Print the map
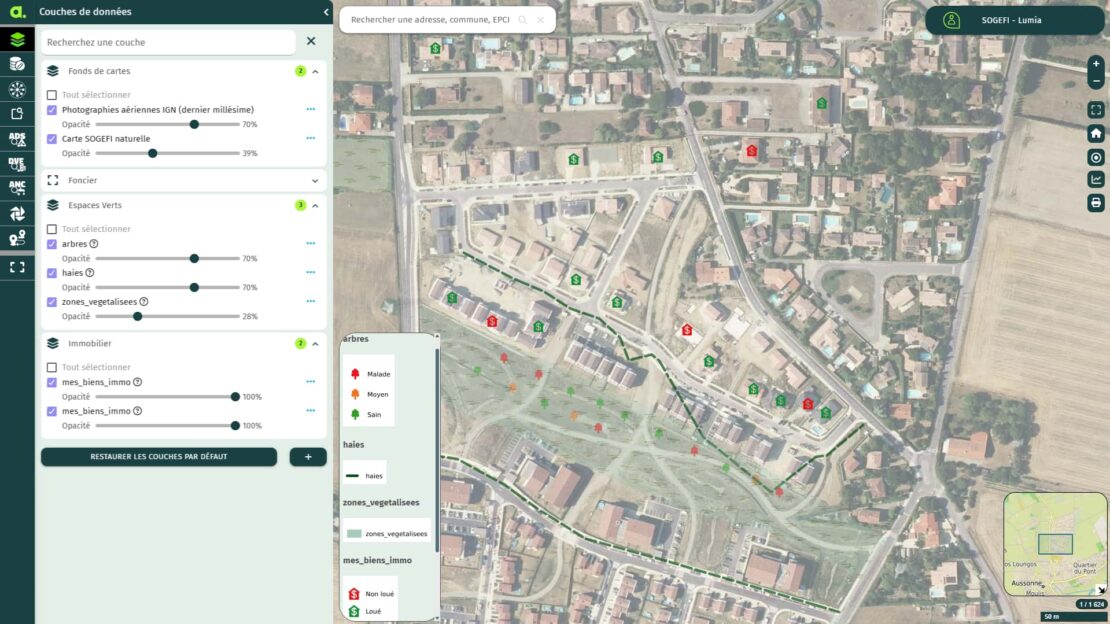This screenshot has width=1110, height=624. pyautogui.click(x=1096, y=203)
